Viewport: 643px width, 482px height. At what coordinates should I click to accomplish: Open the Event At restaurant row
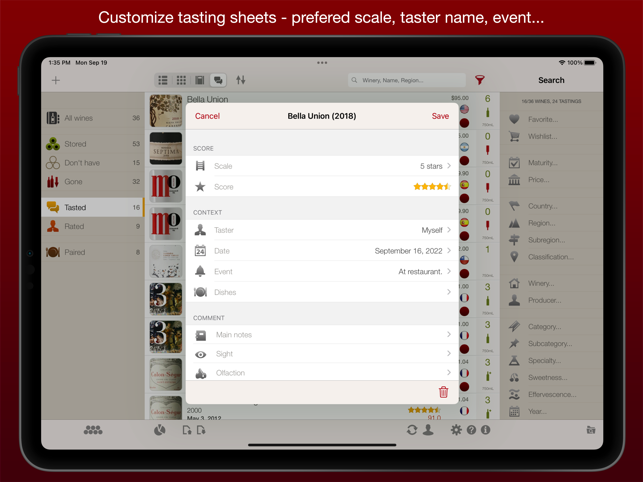pyautogui.click(x=322, y=272)
